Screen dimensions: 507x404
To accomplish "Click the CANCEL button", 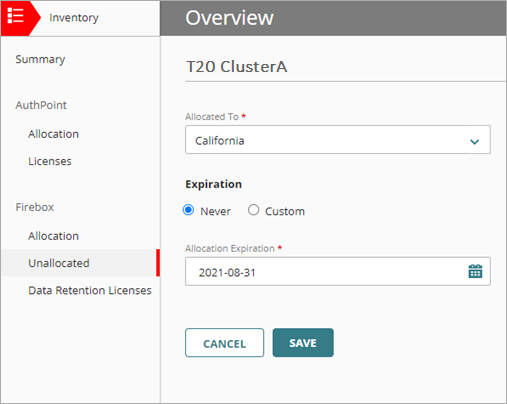I will 225,343.
